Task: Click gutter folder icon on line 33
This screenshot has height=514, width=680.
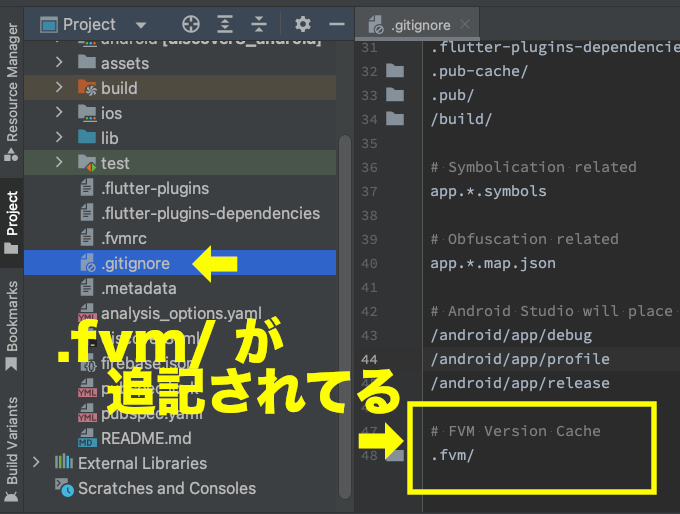Action: coord(395,94)
